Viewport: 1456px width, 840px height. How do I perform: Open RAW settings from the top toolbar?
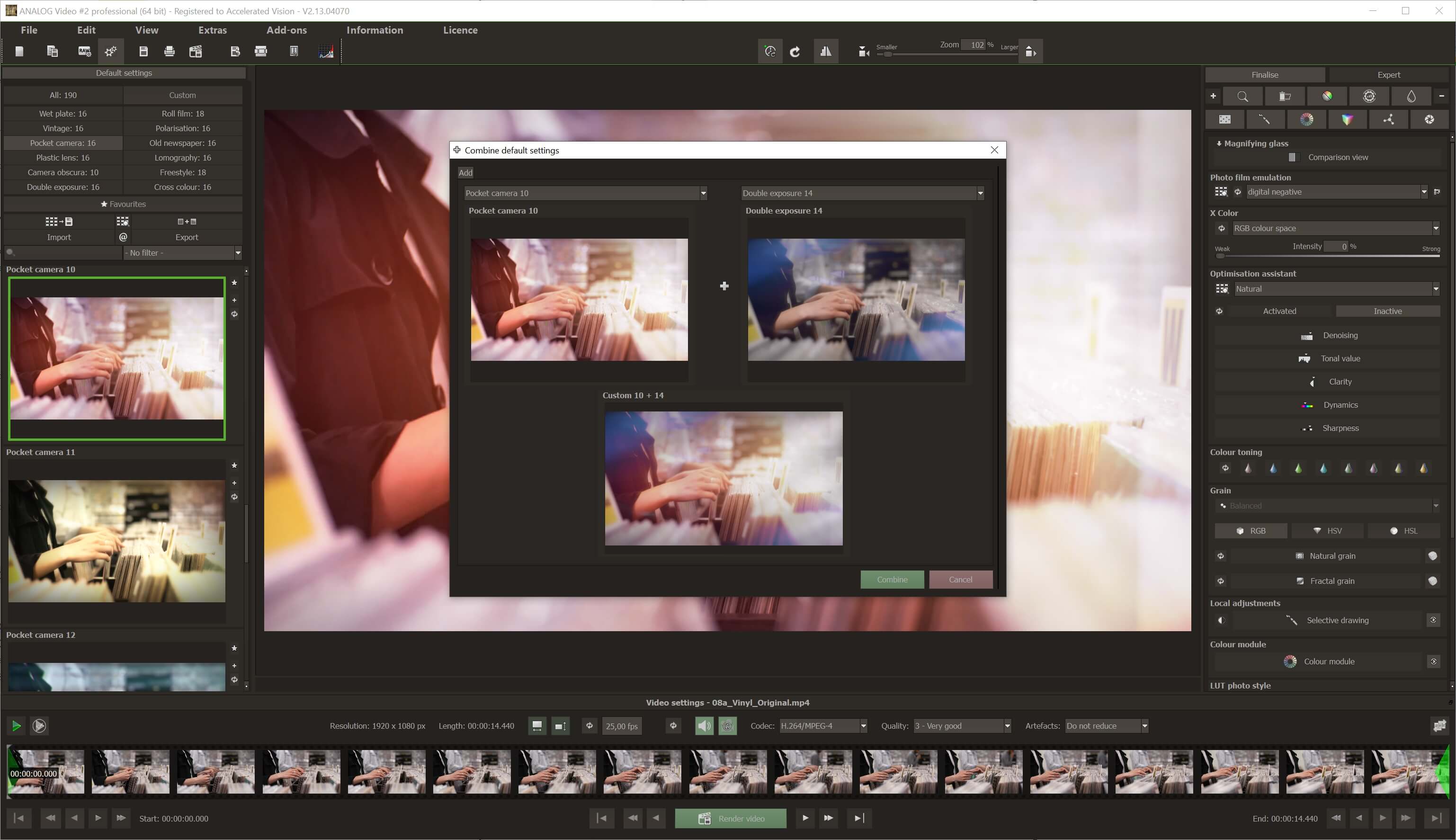pyautogui.click(x=84, y=51)
